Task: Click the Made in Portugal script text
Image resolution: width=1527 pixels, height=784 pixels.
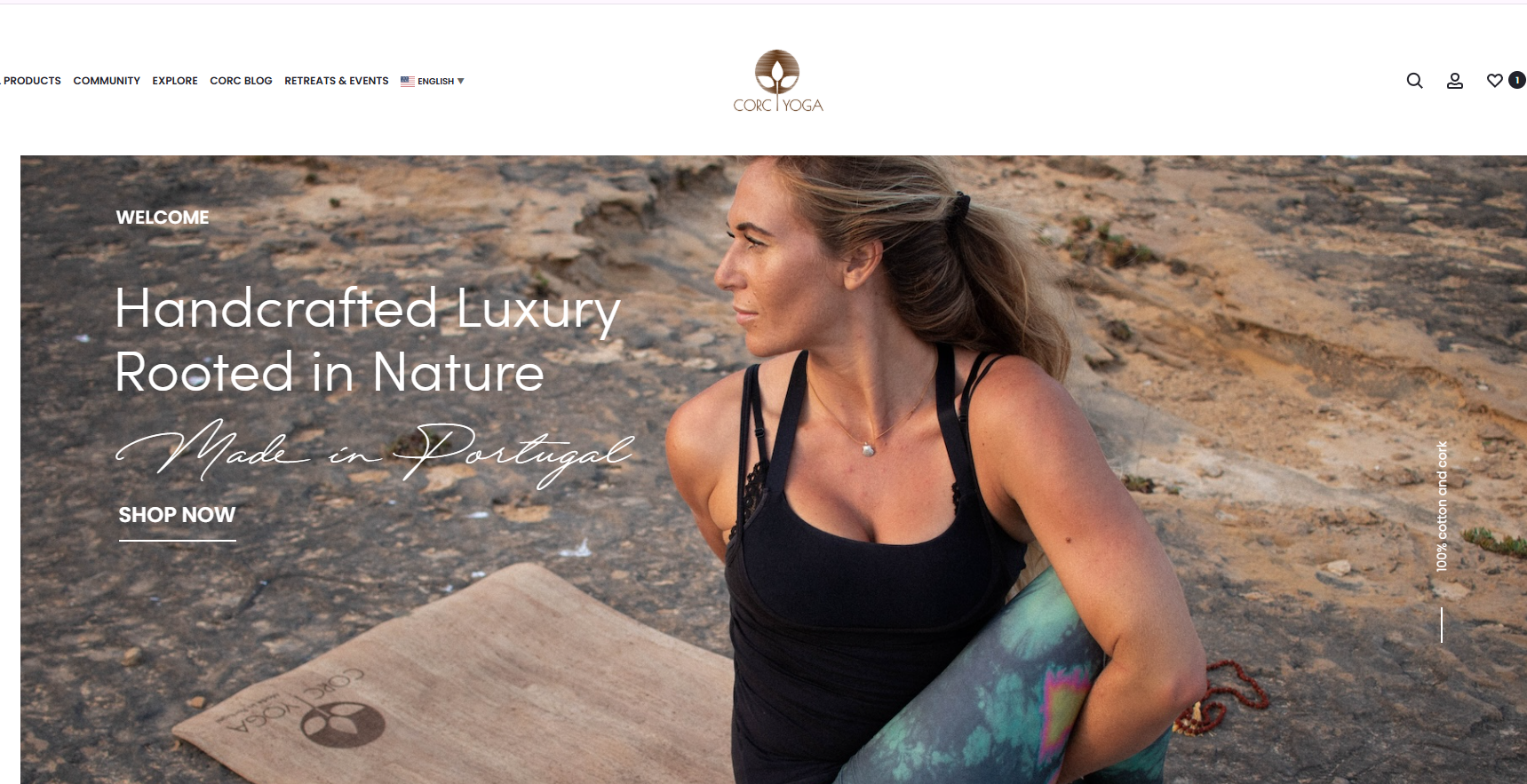Action: 374,453
